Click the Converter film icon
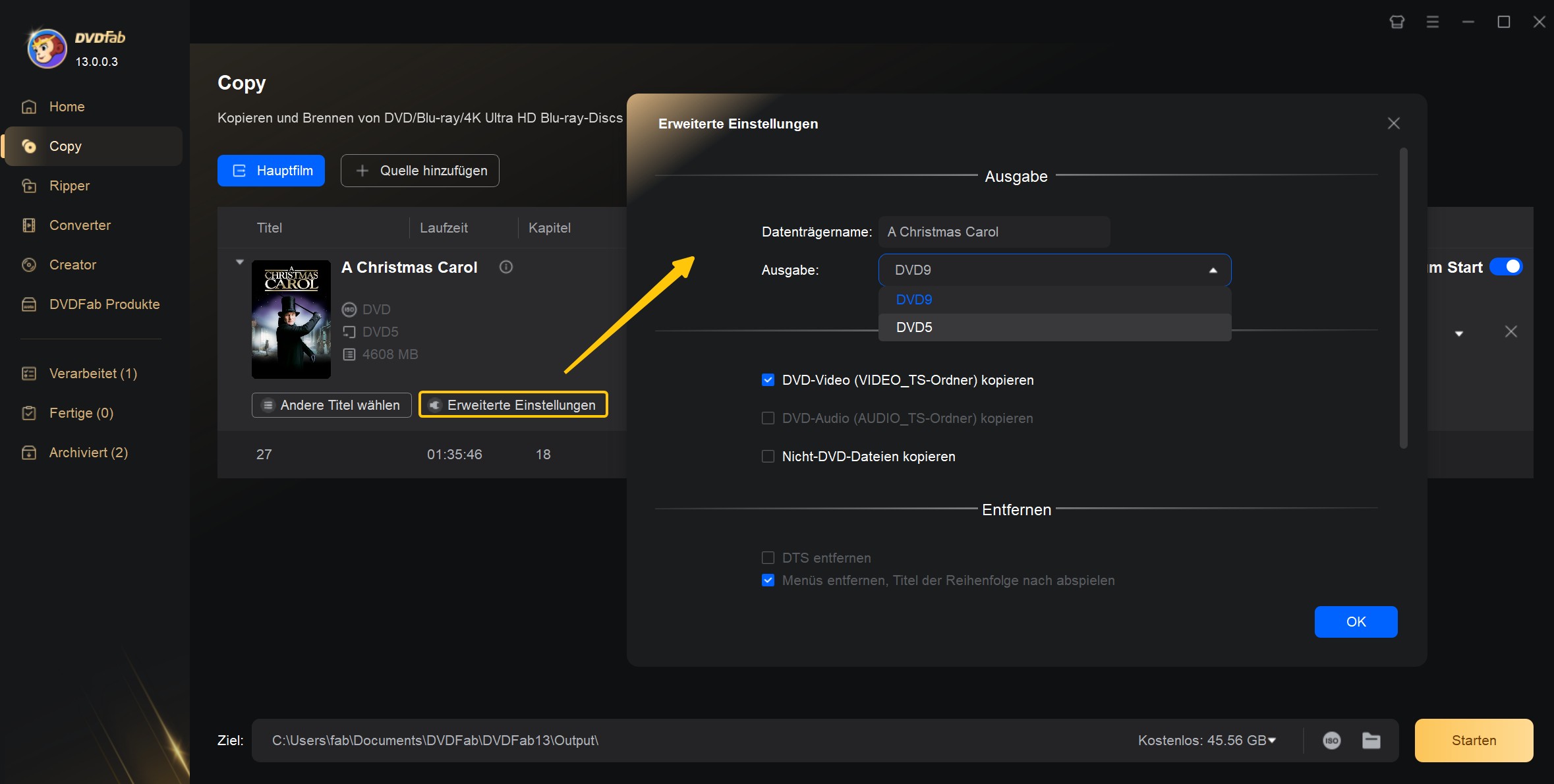This screenshot has height=784, width=1554. pyautogui.click(x=29, y=225)
